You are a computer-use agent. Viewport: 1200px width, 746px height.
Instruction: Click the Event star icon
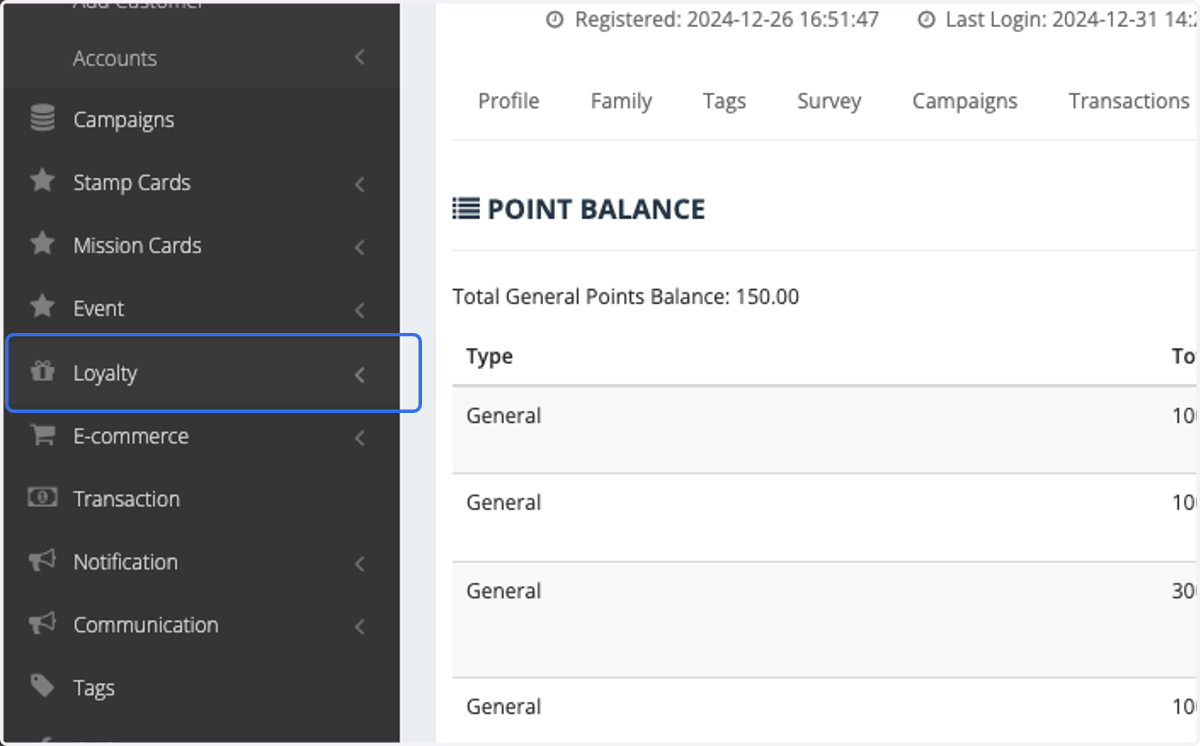point(42,307)
